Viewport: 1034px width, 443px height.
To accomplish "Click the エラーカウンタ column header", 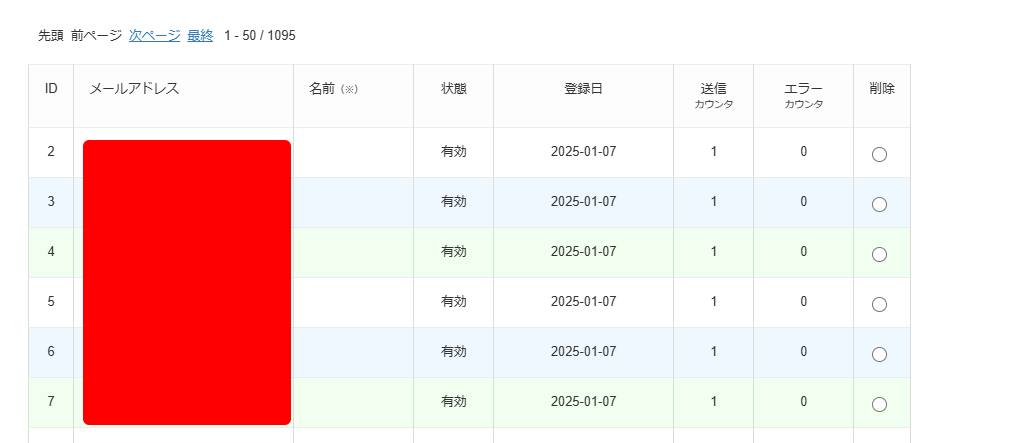I will tap(803, 95).
